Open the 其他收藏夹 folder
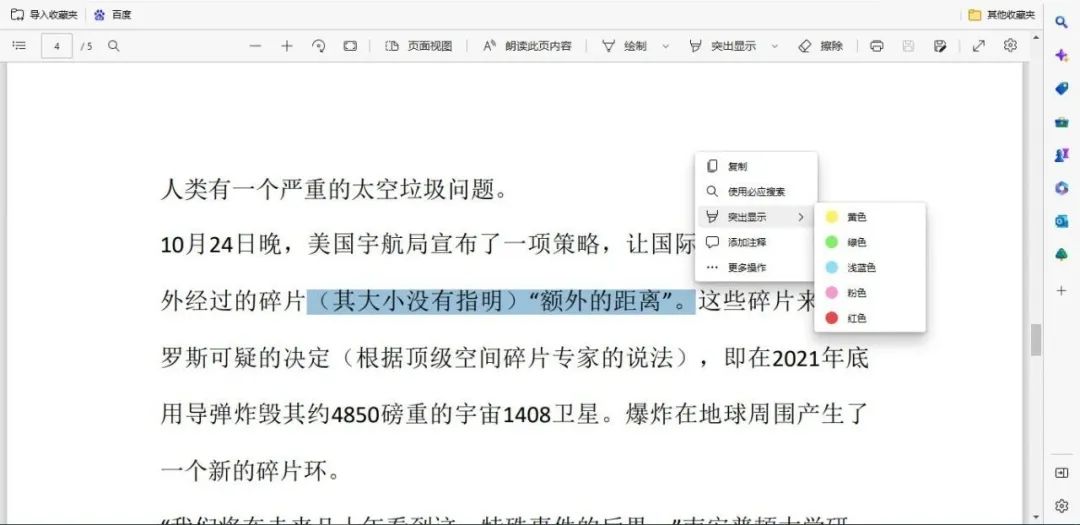This screenshot has width=1080, height=525. (1001, 14)
